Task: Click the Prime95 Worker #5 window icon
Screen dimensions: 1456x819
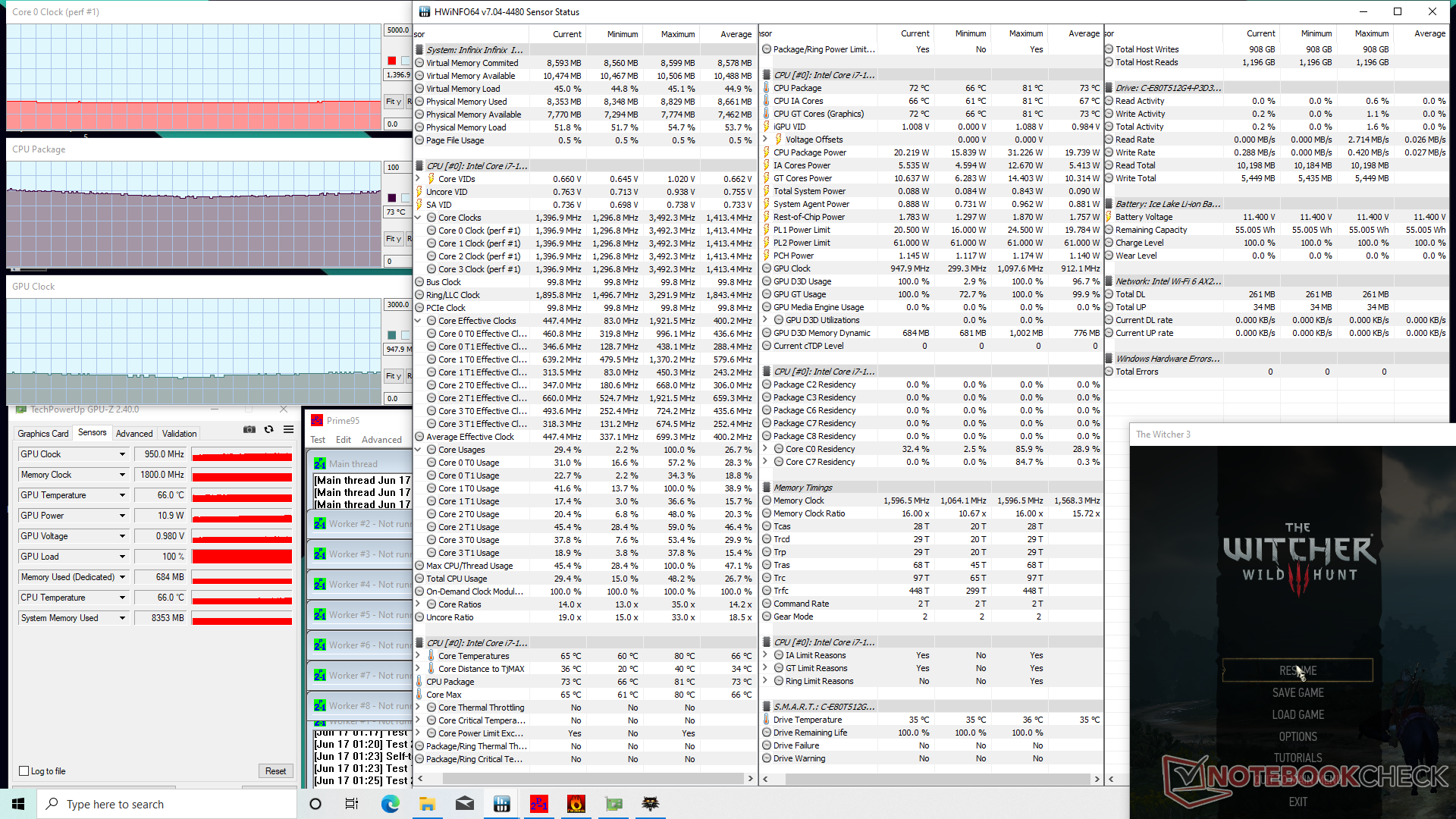Action: pyautogui.click(x=320, y=615)
